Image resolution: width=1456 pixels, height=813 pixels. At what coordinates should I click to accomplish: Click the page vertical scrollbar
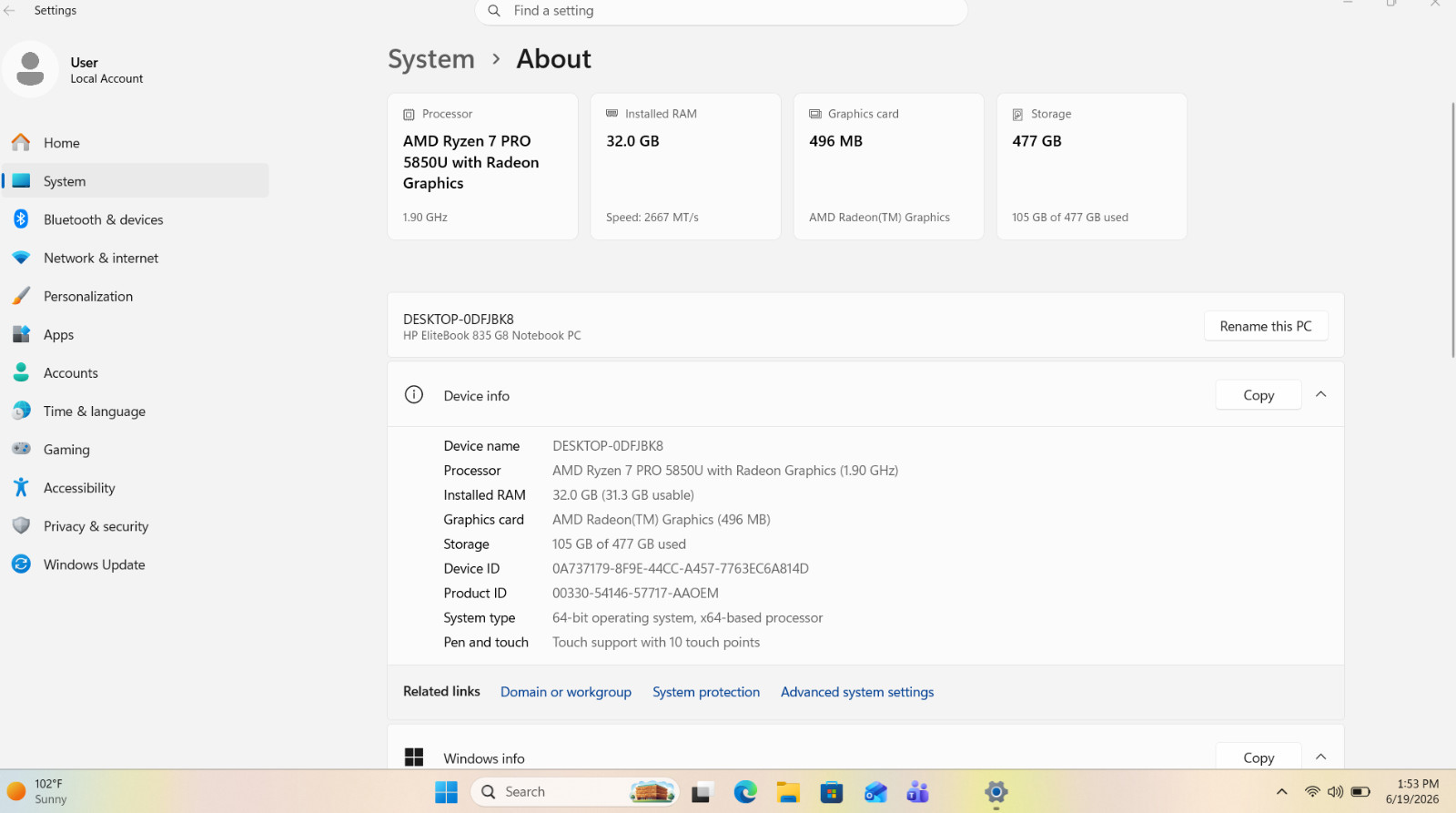[1452, 229]
